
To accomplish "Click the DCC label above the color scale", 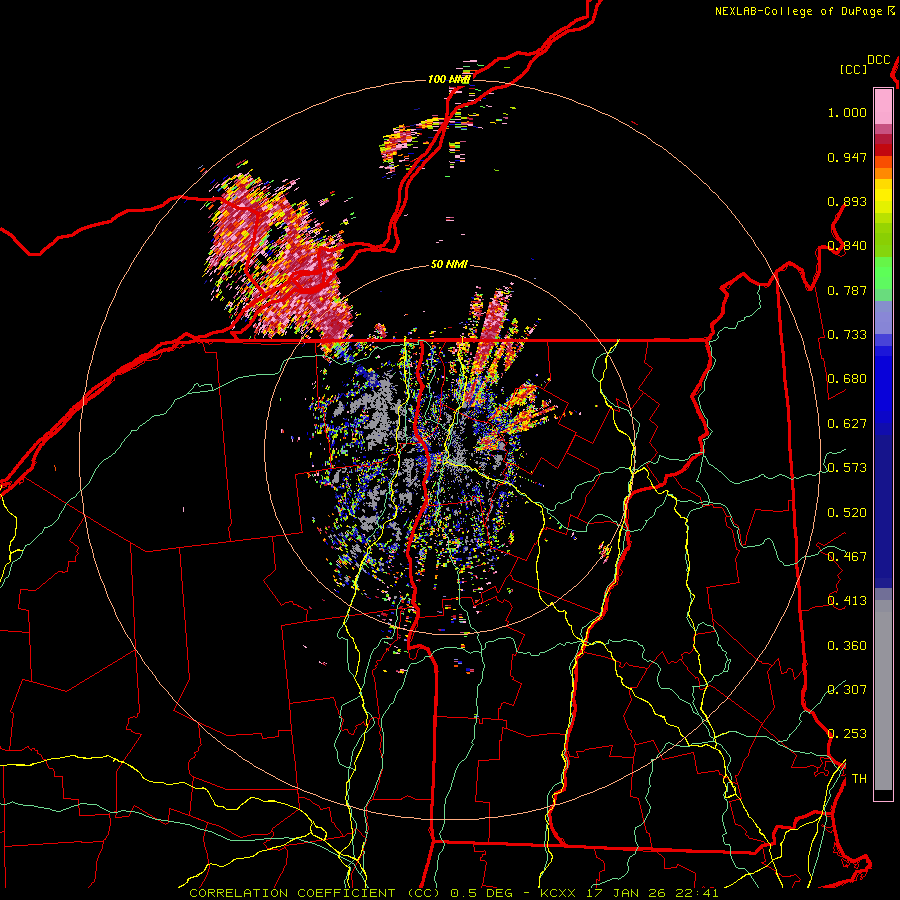I will point(878,60).
